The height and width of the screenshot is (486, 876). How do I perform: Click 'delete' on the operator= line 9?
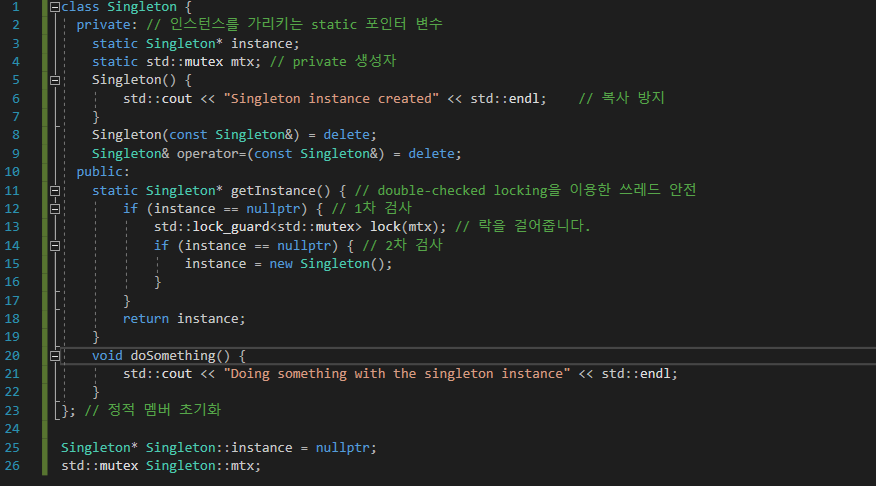click(x=431, y=154)
